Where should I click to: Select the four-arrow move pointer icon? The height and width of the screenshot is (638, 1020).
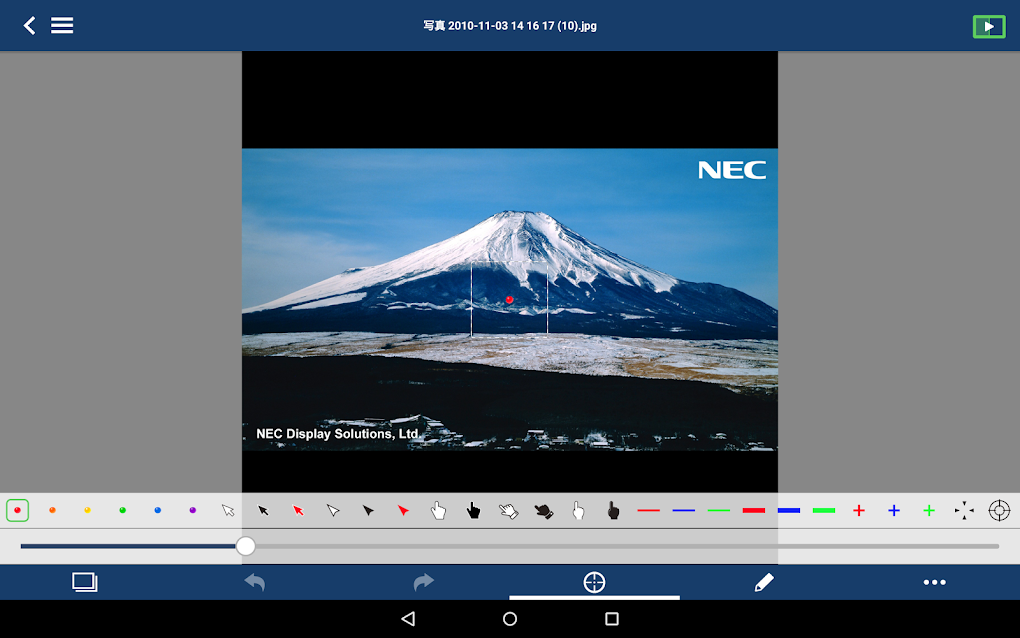coord(963,510)
